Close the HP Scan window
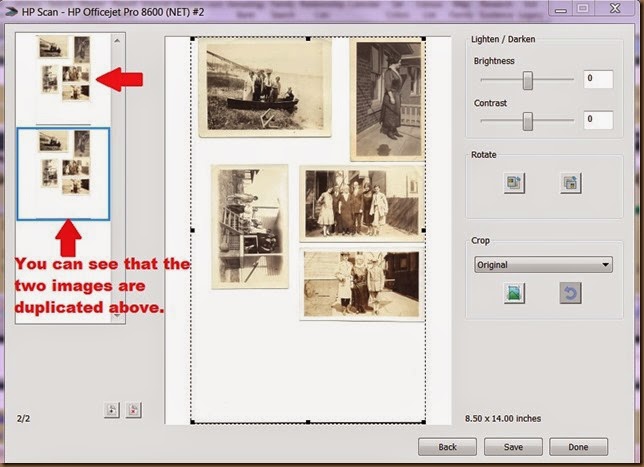This screenshot has width=644, height=467. pyautogui.click(x=615, y=8)
